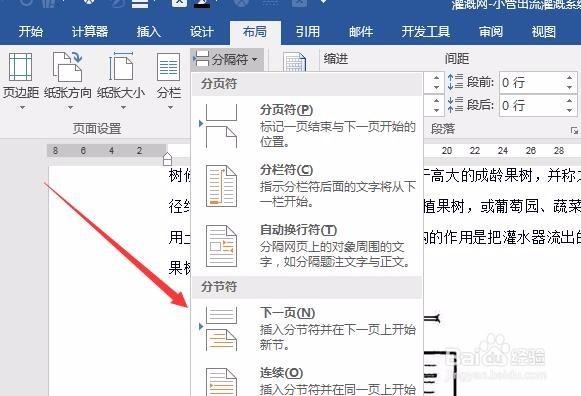581x396 pixels.
Task: Increase right indent with lower stepper up arrow
Action: point(436,100)
